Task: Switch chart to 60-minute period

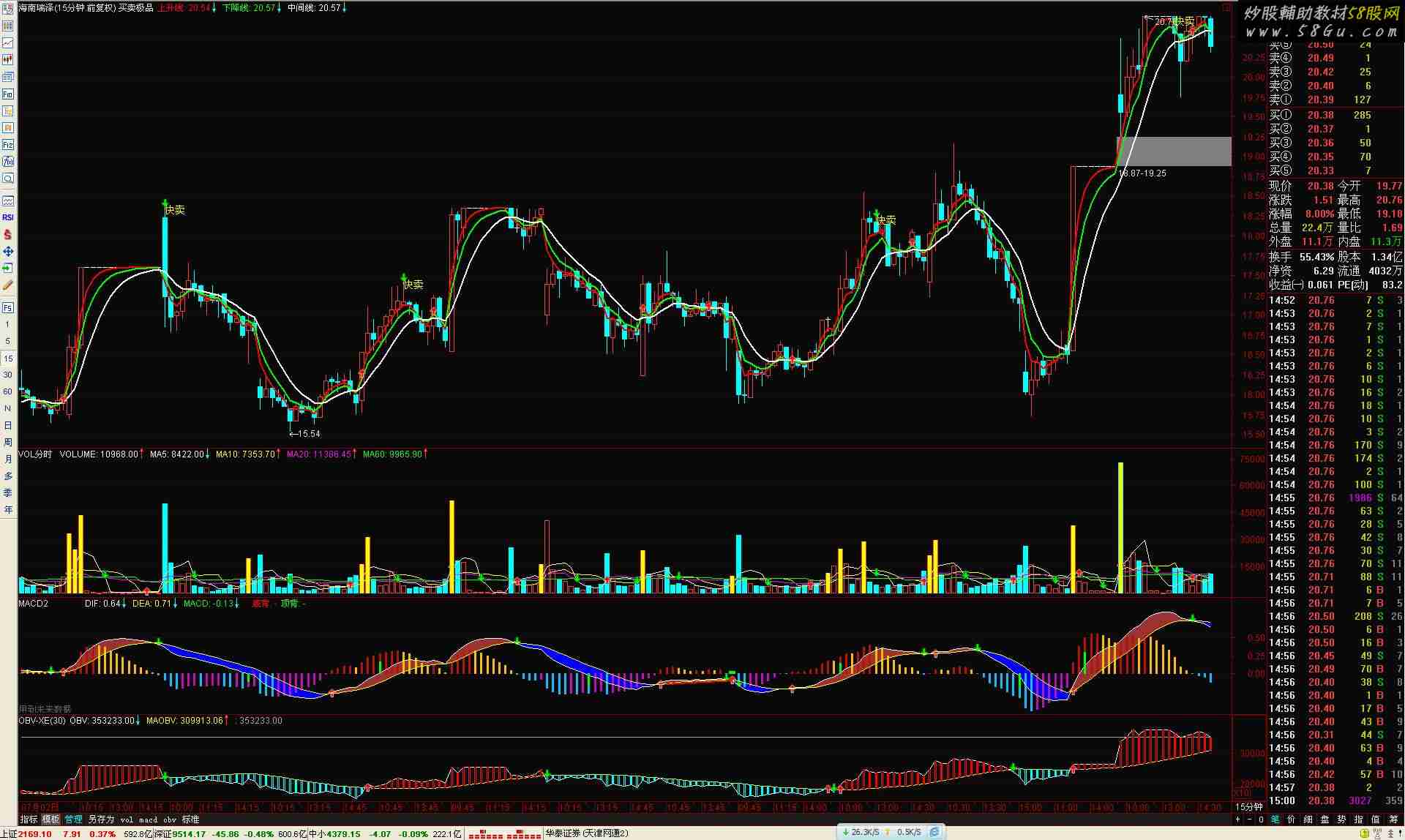Action: tap(8, 391)
